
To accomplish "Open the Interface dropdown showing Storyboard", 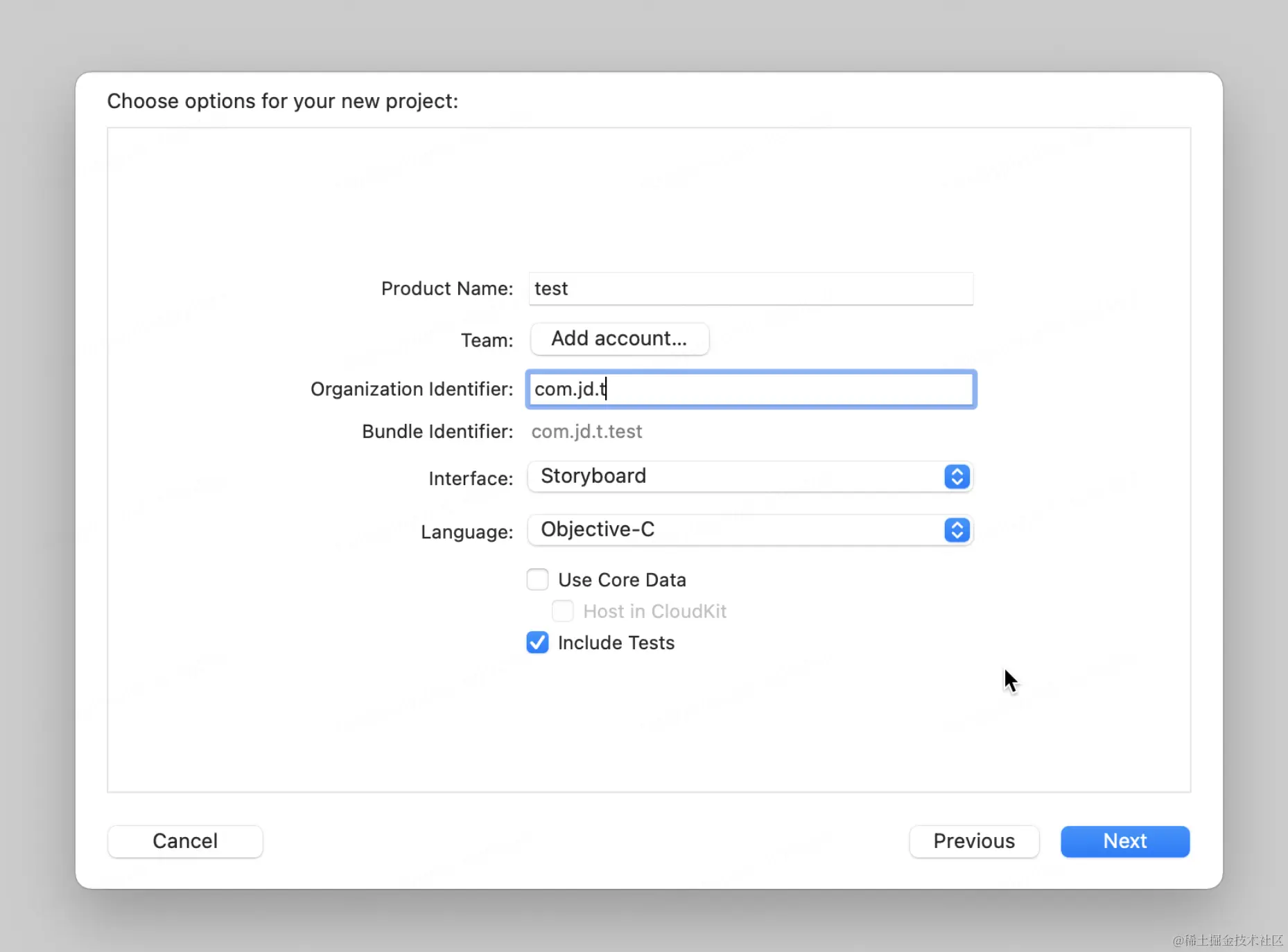I will point(735,477).
